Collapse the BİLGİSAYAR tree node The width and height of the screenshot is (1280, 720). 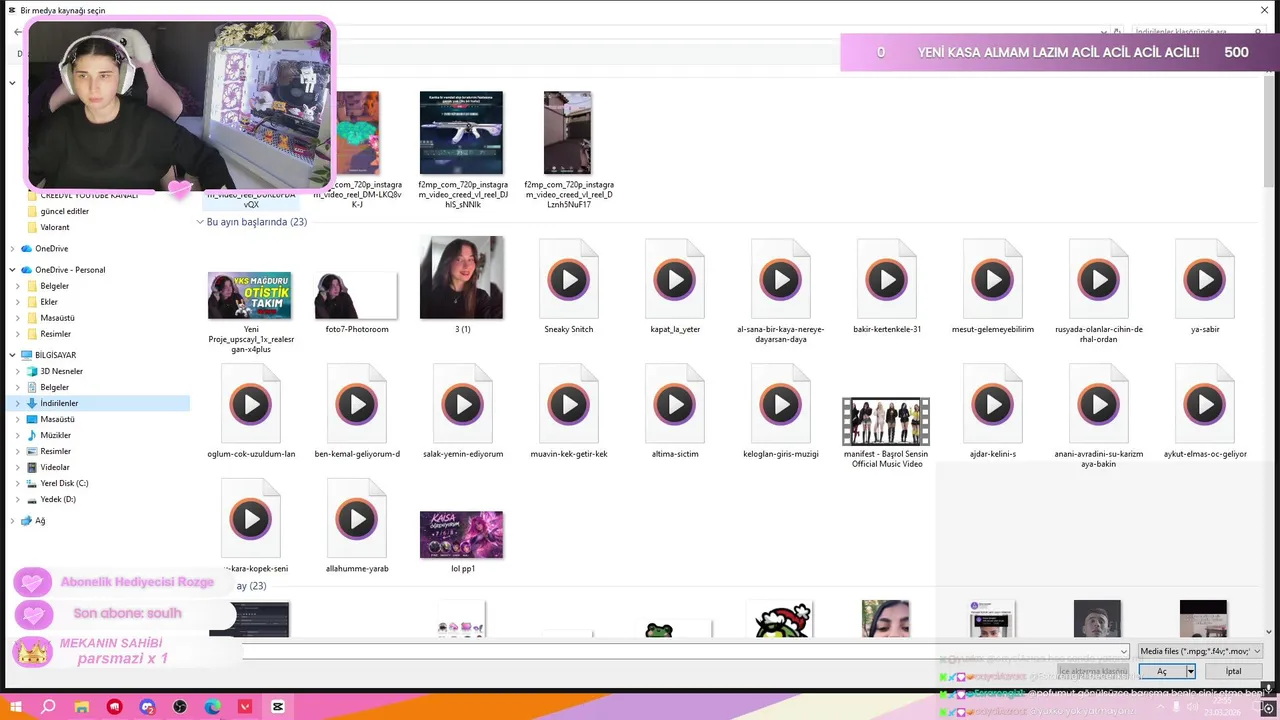(12, 355)
